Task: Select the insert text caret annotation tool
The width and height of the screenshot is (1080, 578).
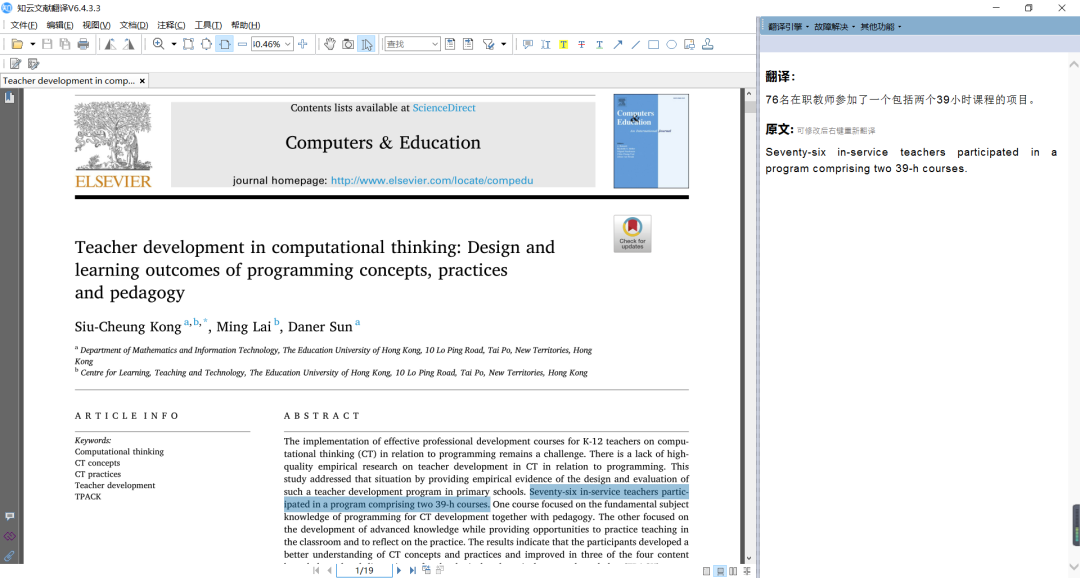Action: (546, 44)
